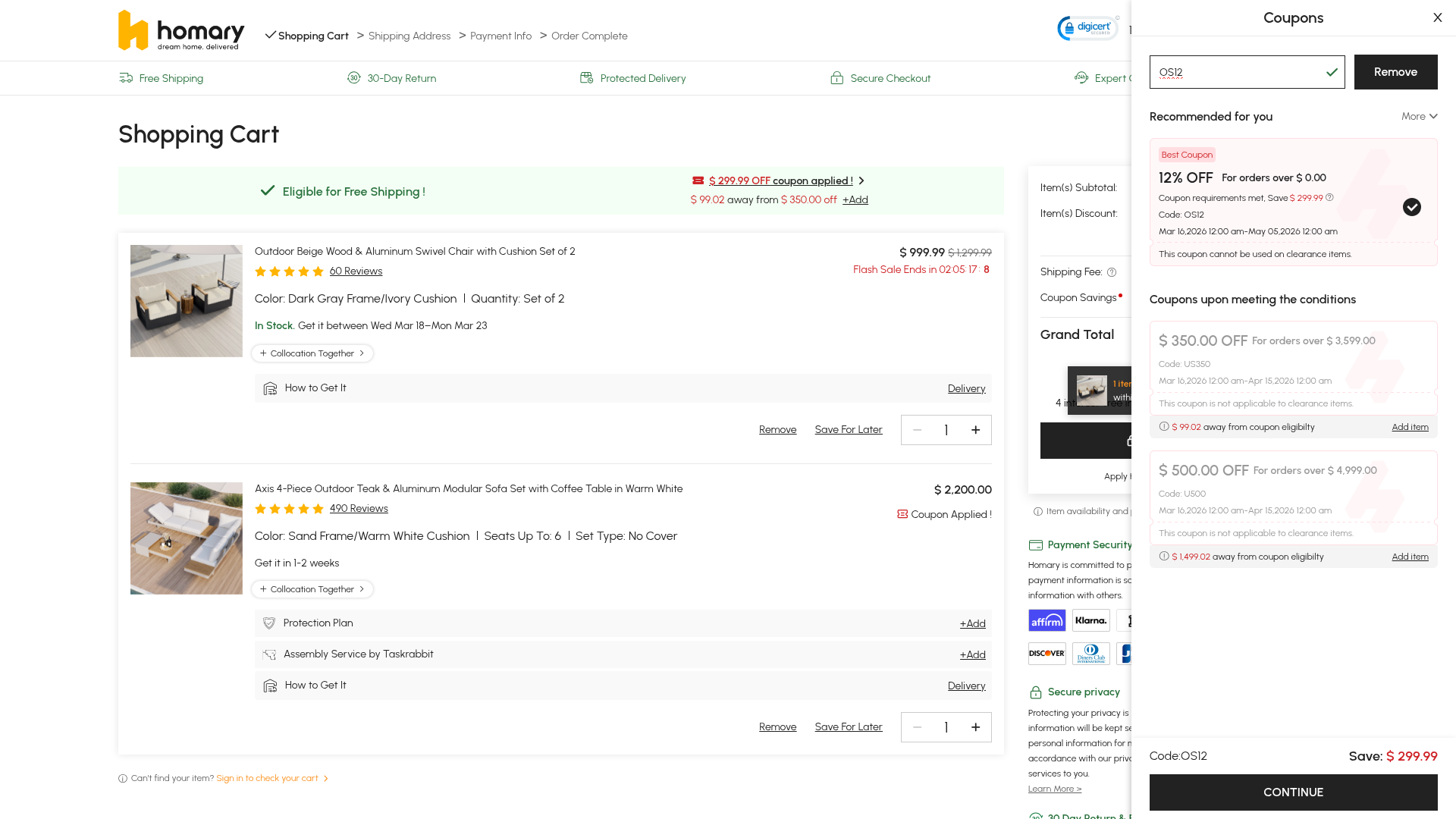Screen dimensions: 1456x819
Task: Click the help icon beside Save $299.99
Action: click(1329, 198)
